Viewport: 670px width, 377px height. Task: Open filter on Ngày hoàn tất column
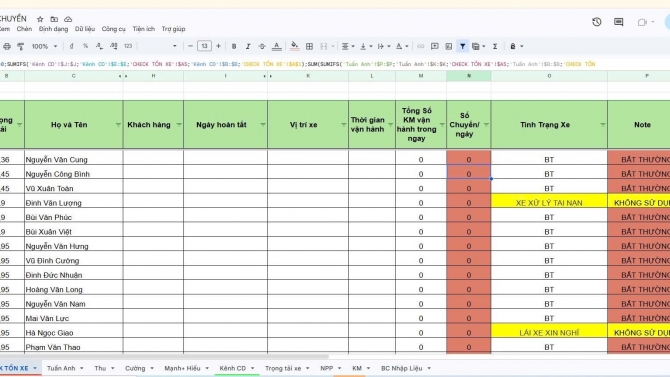[x=263, y=125]
